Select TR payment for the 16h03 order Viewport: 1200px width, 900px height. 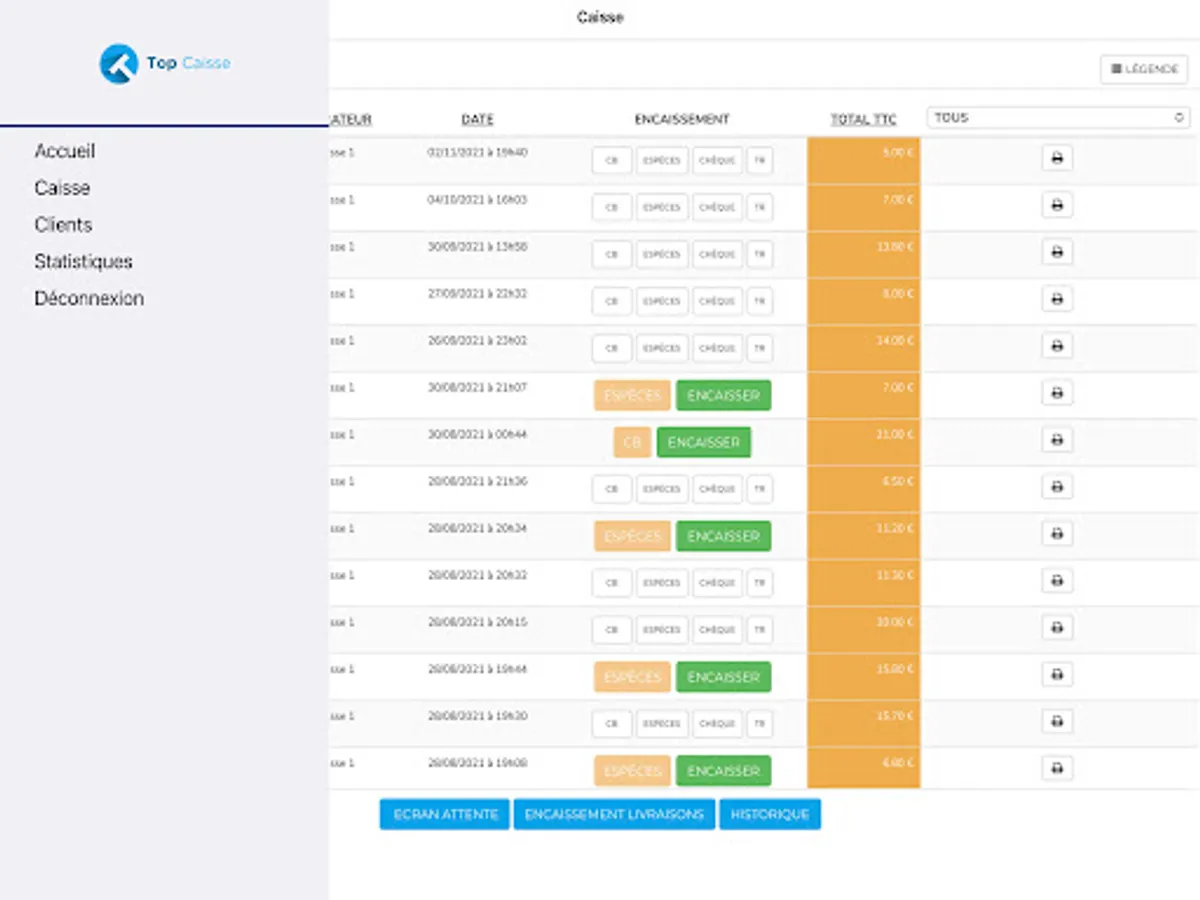[x=760, y=208]
